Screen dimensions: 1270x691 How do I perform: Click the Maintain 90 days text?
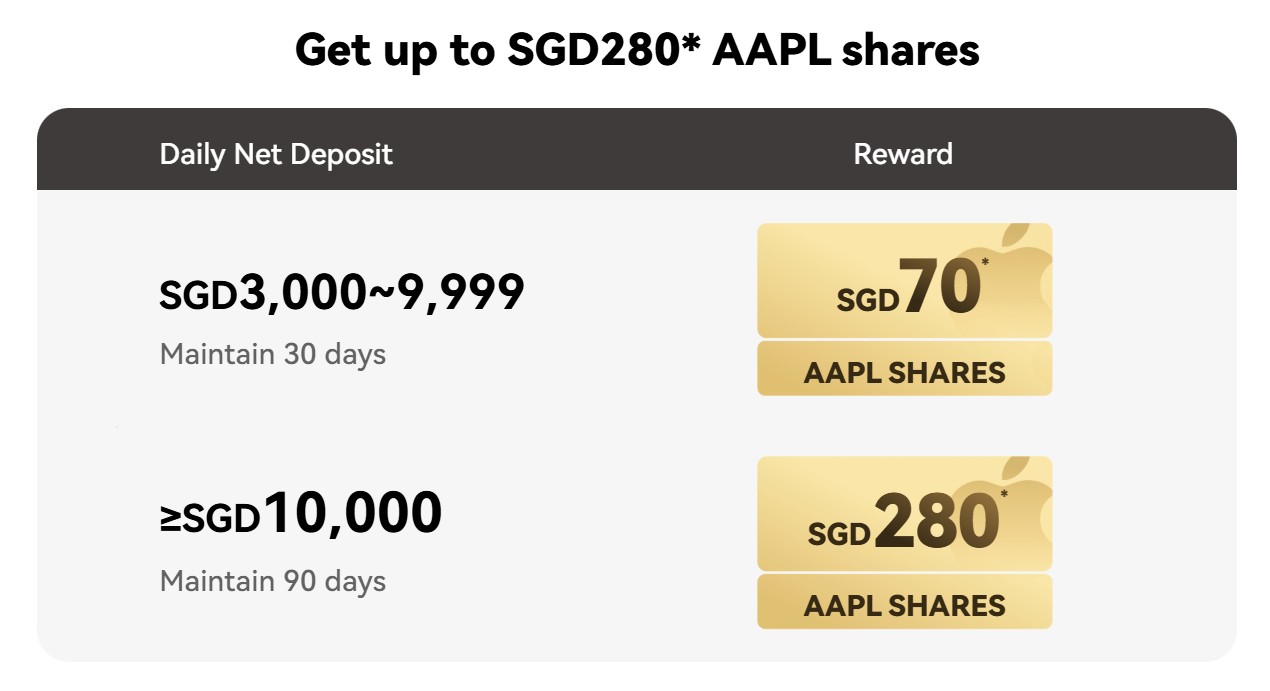(x=272, y=581)
